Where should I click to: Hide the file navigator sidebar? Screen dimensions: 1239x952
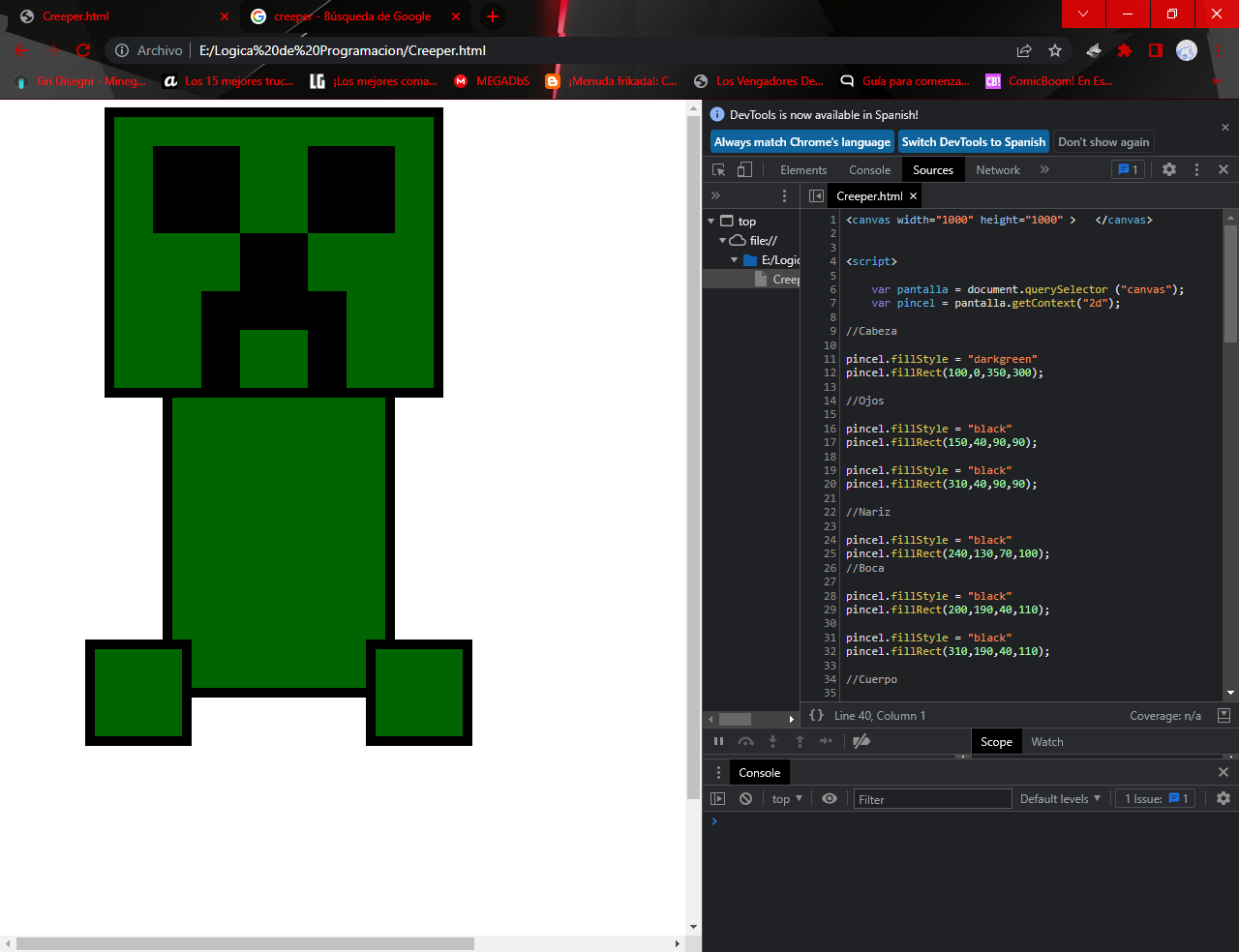pyautogui.click(x=816, y=195)
